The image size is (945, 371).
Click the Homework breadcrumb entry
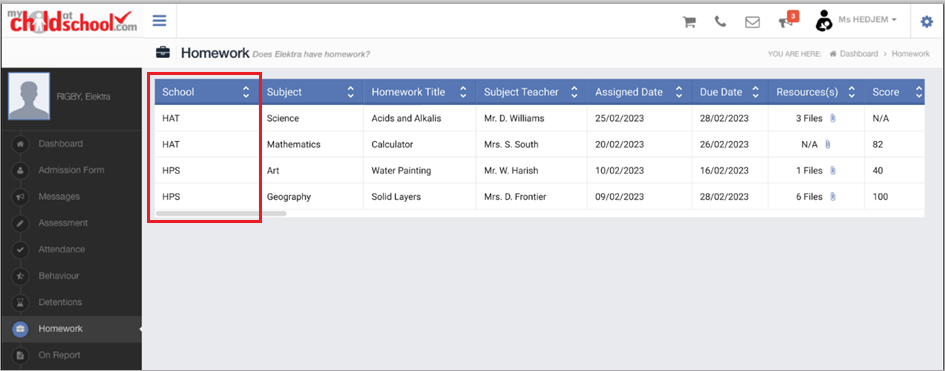point(911,54)
